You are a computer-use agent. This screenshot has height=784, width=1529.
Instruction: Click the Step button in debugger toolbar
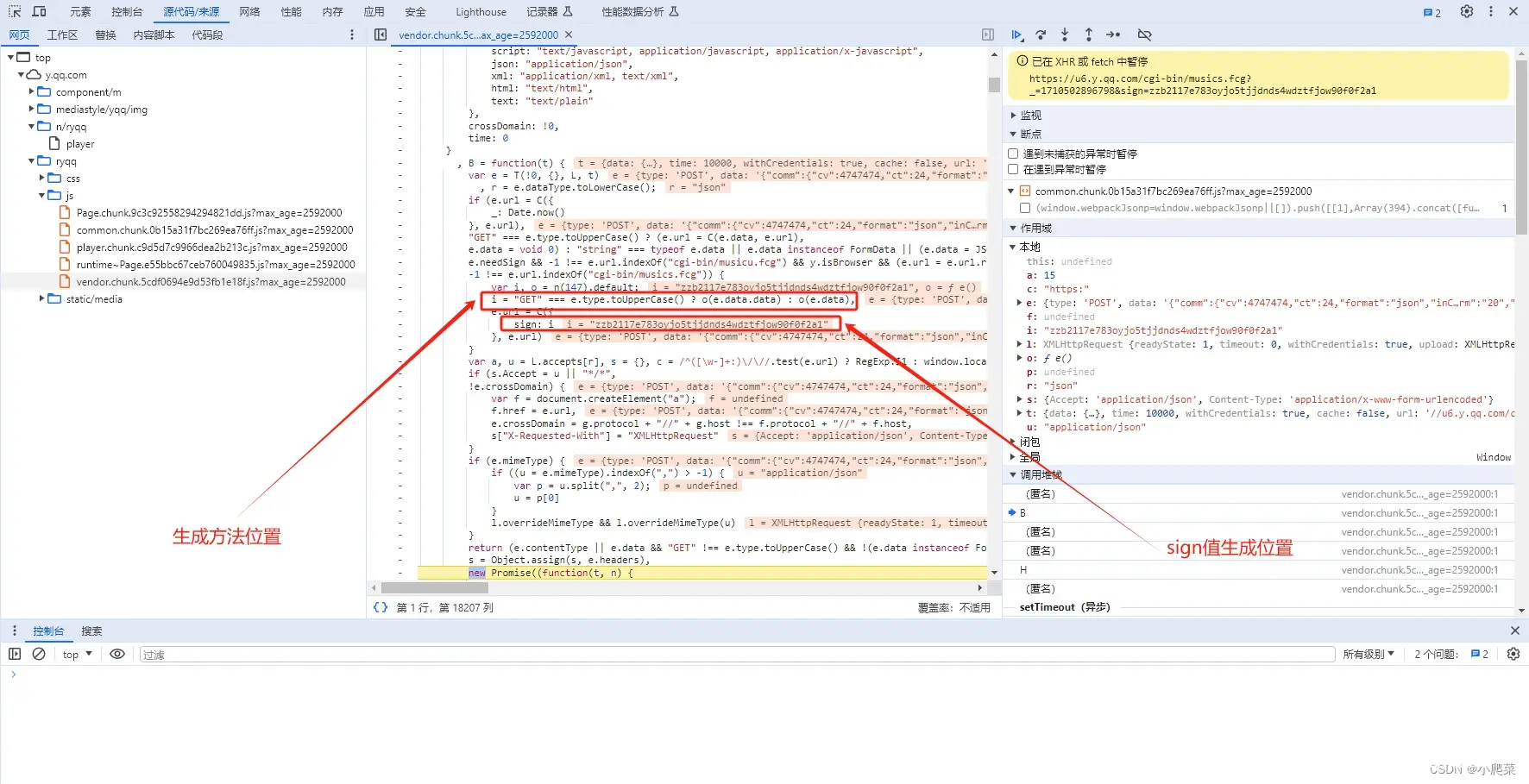tap(1113, 34)
